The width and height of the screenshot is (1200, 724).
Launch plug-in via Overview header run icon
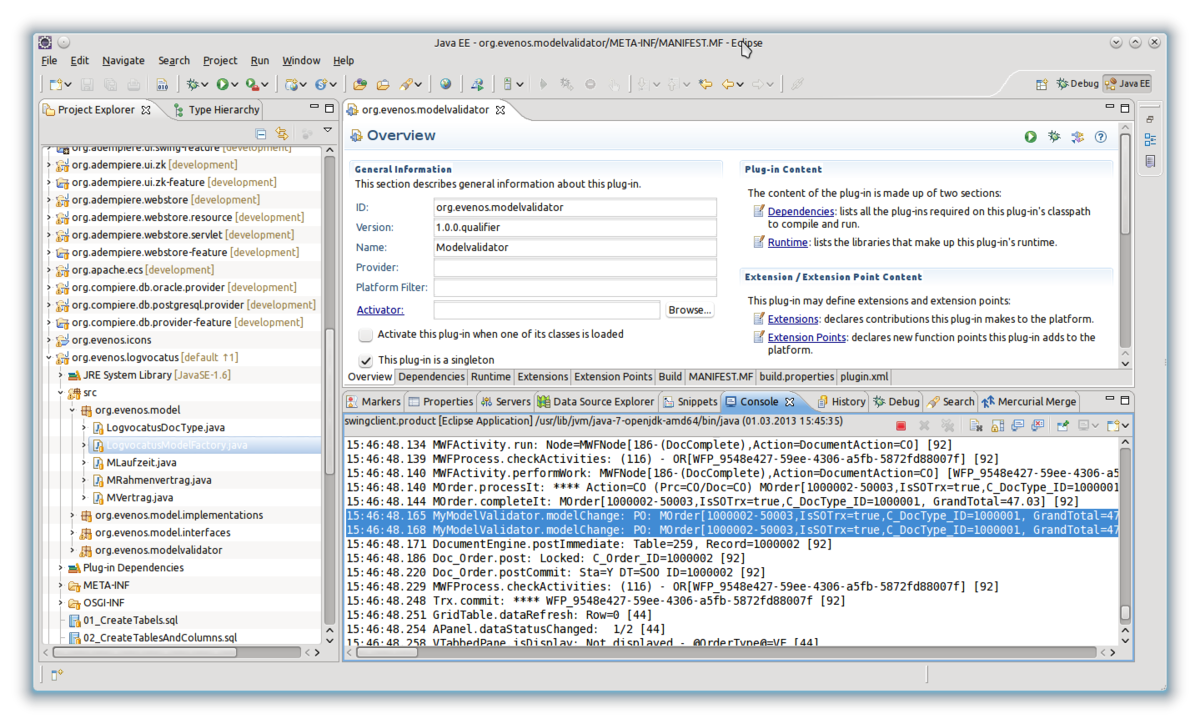pyautogui.click(x=1030, y=137)
